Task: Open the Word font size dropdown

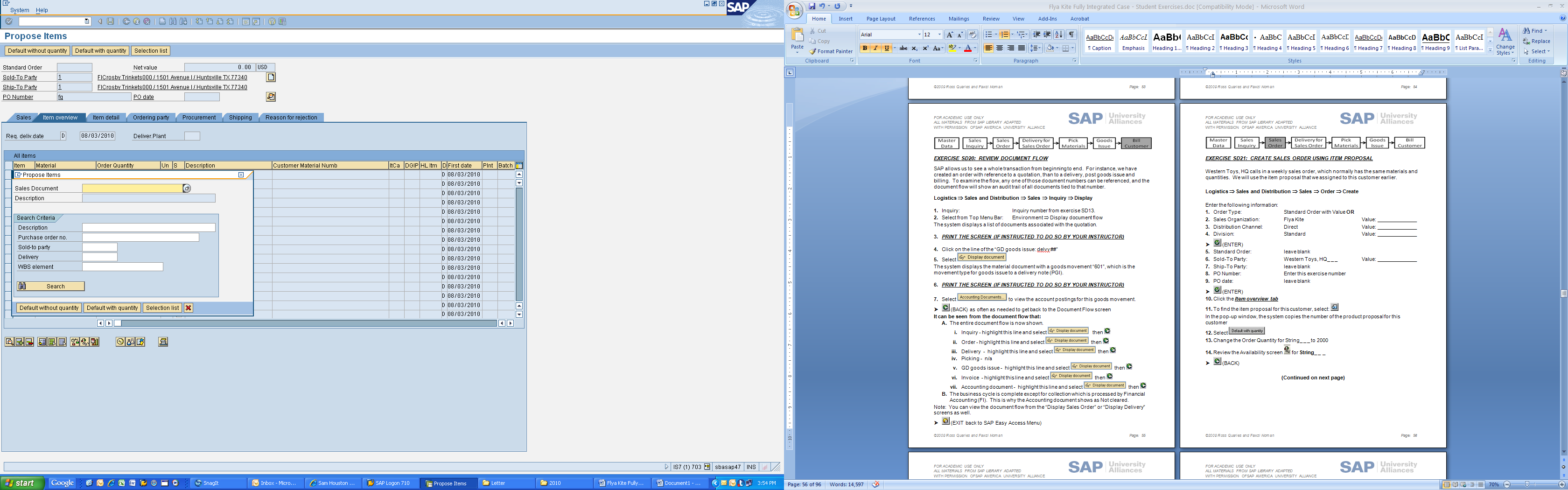Action: [940, 35]
